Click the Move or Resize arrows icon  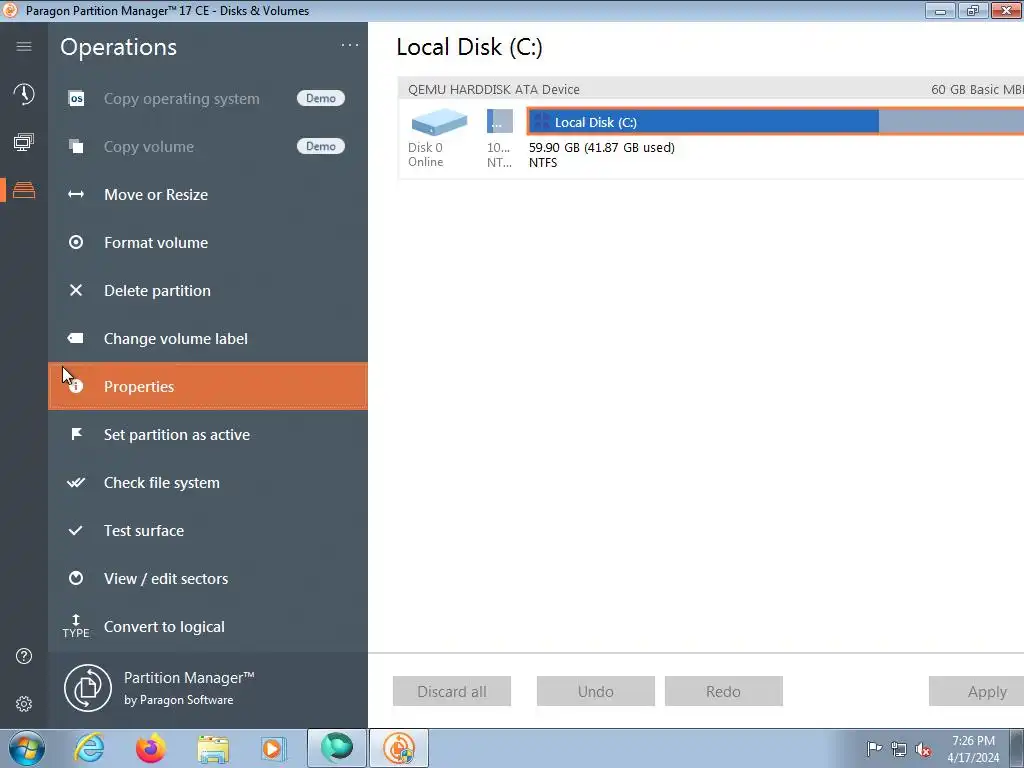pyautogui.click(x=76, y=195)
